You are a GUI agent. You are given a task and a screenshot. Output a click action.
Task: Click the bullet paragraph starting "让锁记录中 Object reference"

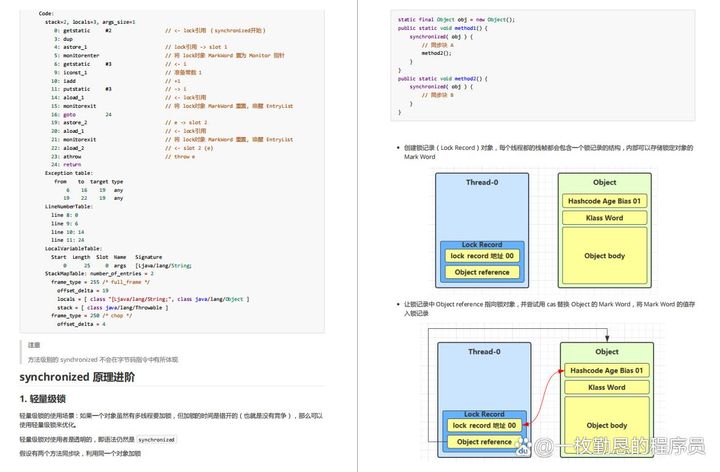[x=549, y=309]
